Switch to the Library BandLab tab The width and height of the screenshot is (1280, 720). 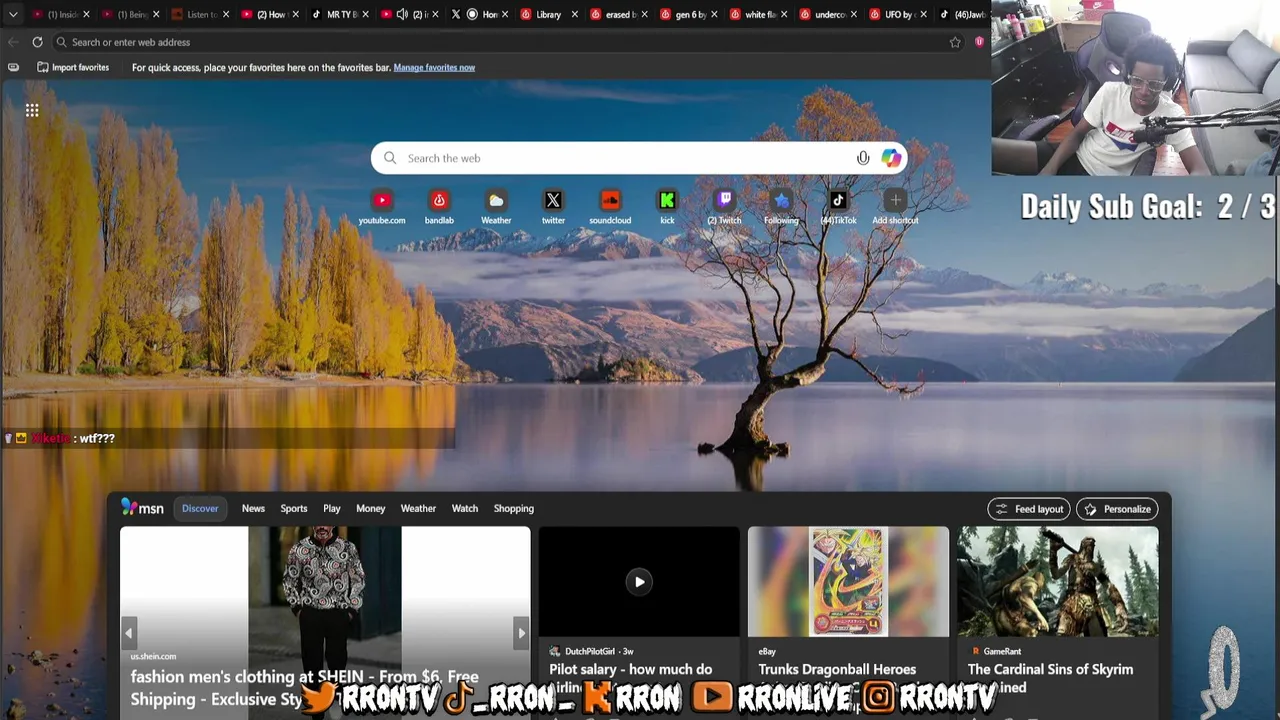pyautogui.click(x=548, y=15)
